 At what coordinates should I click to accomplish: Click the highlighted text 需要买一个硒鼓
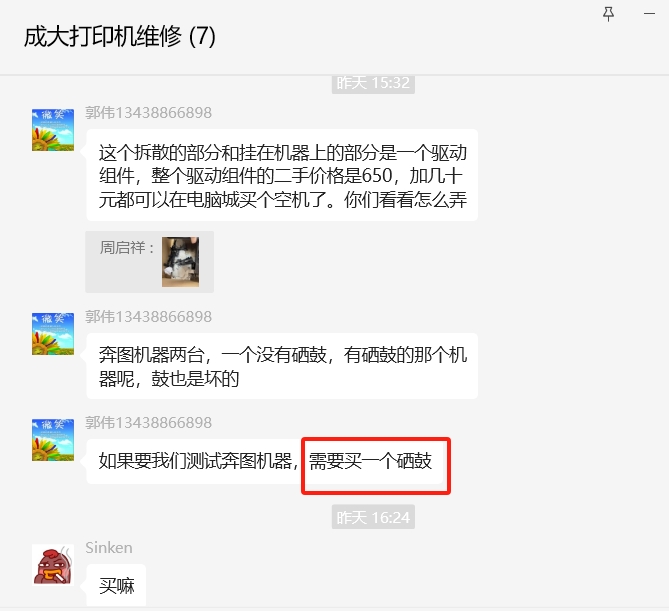pyautogui.click(x=370, y=461)
